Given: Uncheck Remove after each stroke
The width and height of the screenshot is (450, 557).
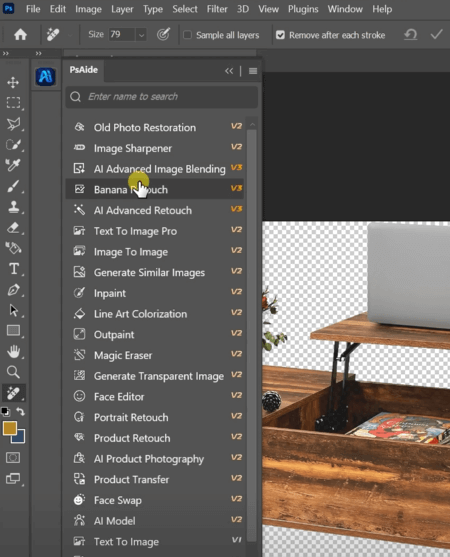Looking at the screenshot, I should pos(280,35).
